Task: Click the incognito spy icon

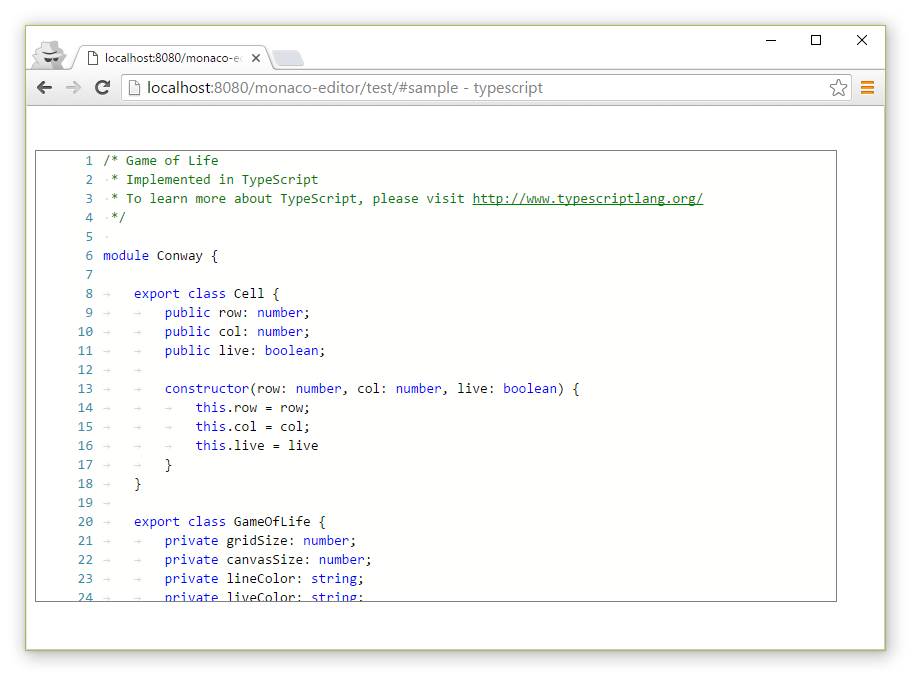Action: (x=49, y=55)
